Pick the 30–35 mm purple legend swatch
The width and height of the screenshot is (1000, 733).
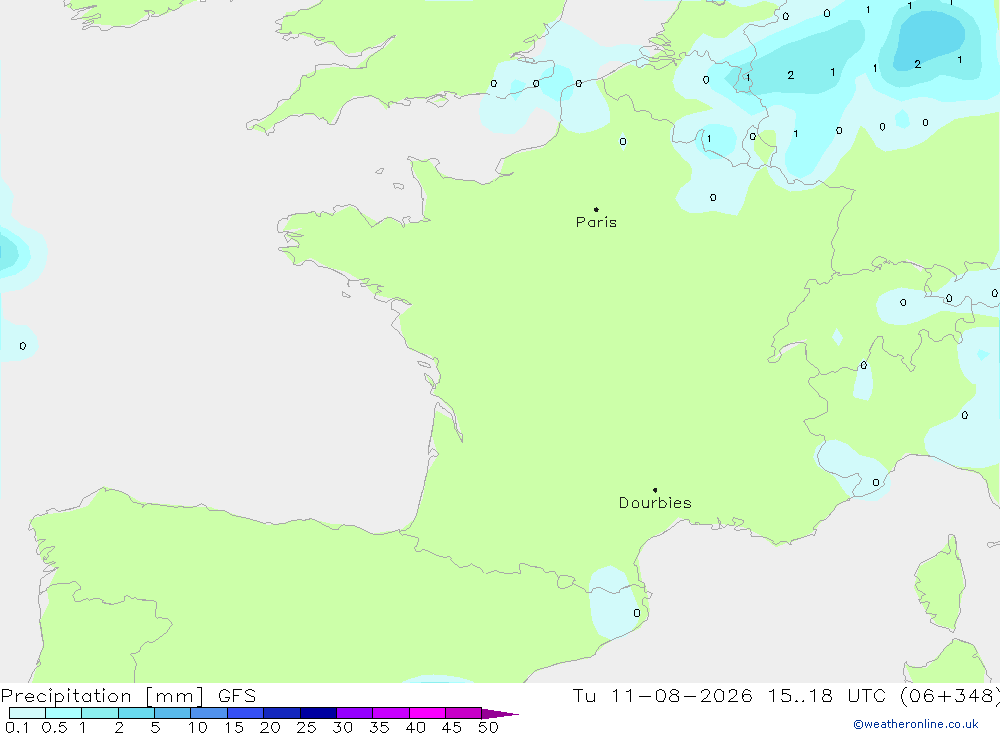[x=355, y=713]
